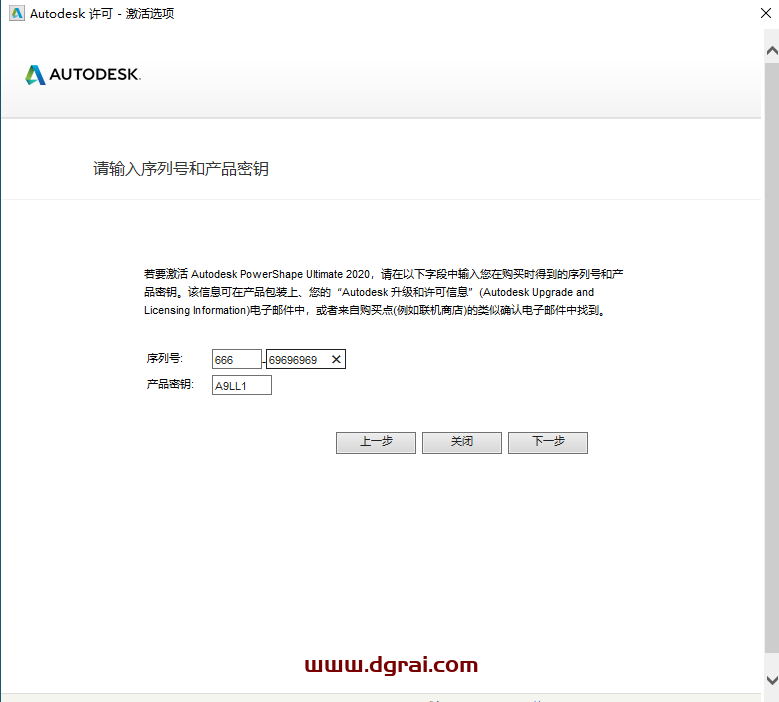Click the Autodesk logo in header
Screen dimensions: 779x702
click(83, 75)
